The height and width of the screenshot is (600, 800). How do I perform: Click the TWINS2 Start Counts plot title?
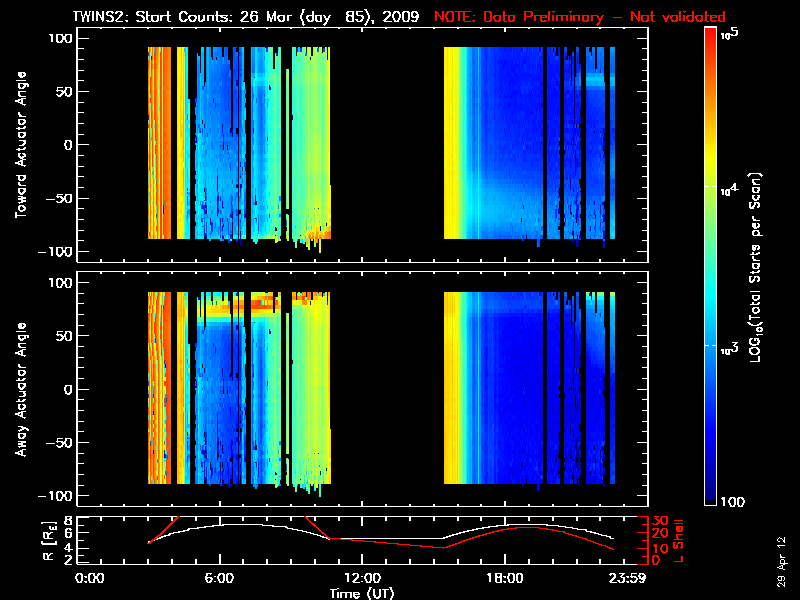pyautogui.click(x=249, y=17)
